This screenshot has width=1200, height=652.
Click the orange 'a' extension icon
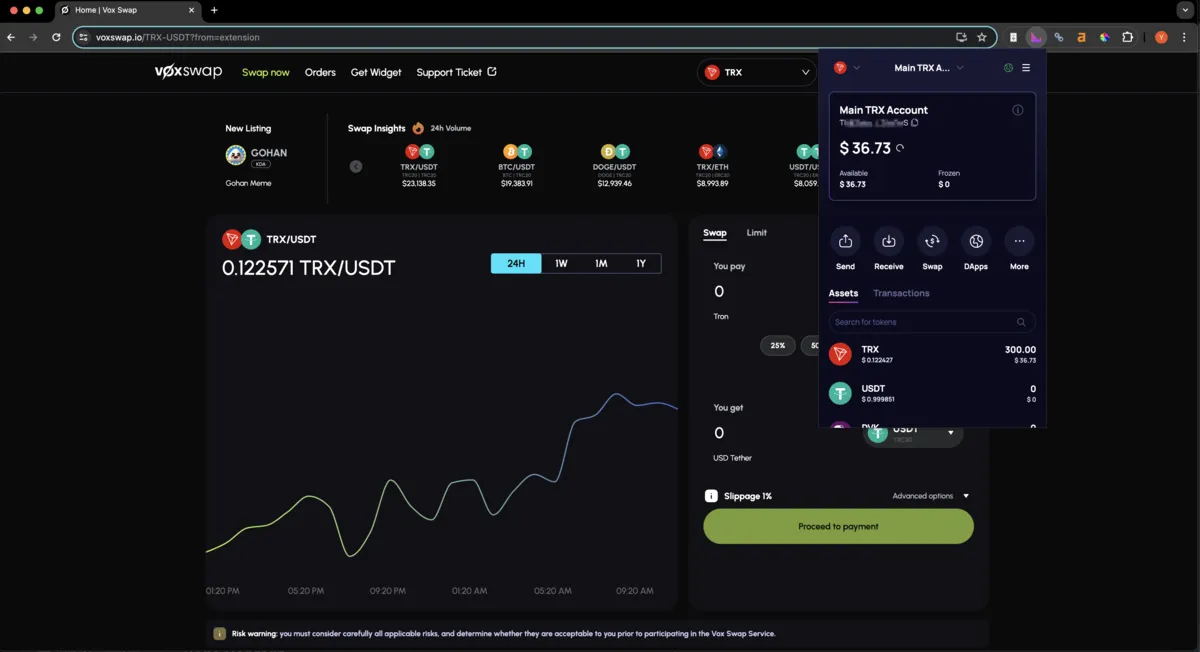pyautogui.click(x=1082, y=37)
